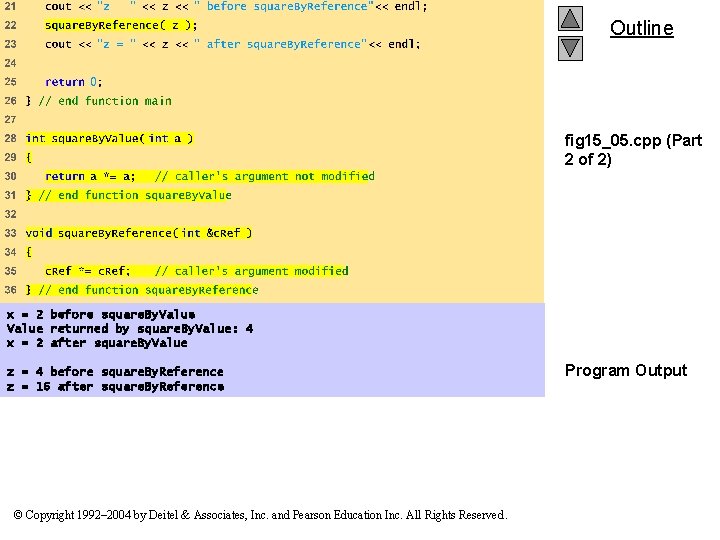Click the opening brace on line 29
The width and height of the screenshot is (720, 540).
pos(28,158)
